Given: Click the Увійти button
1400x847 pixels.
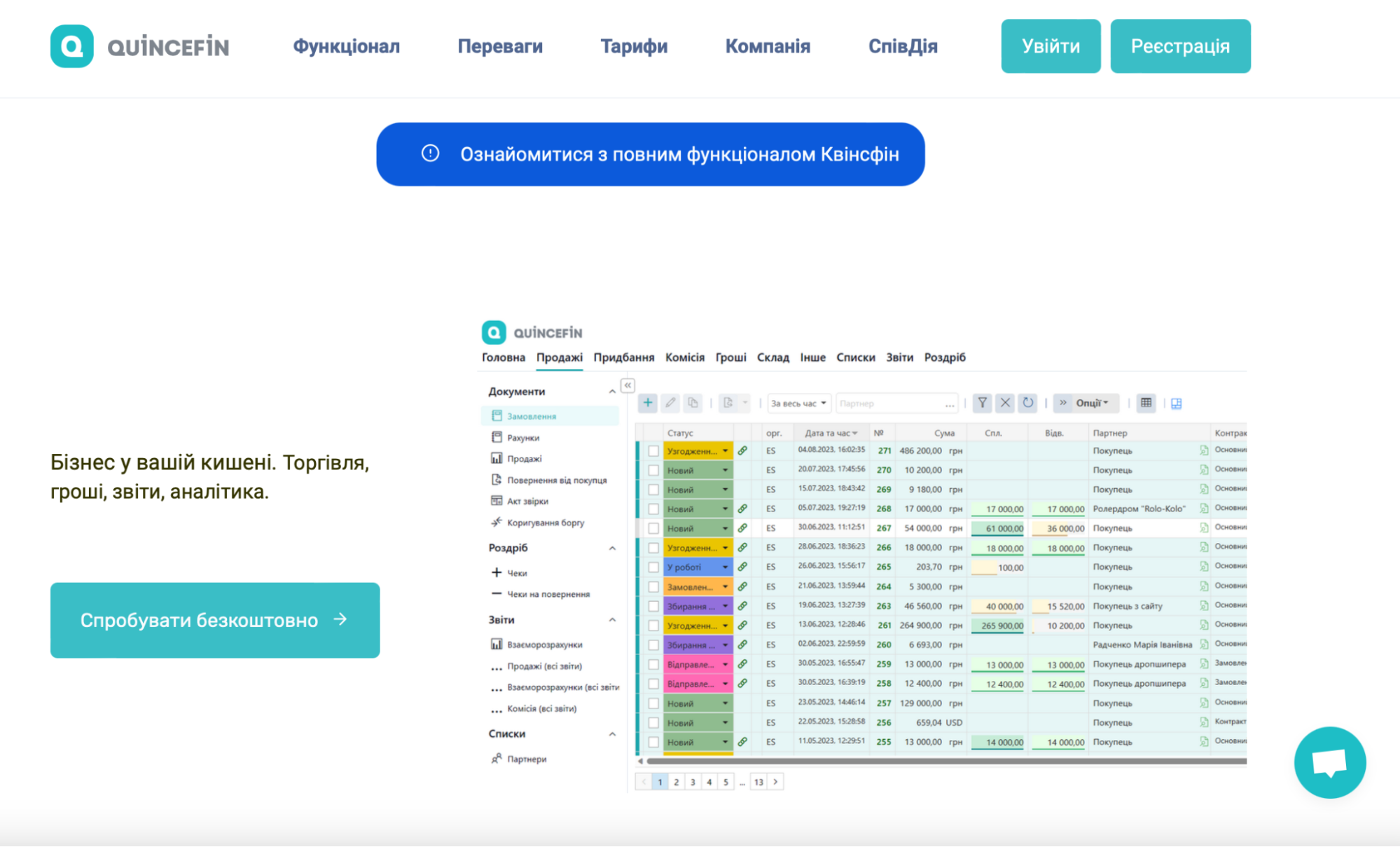Looking at the screenshot, I should point(1051,46).
